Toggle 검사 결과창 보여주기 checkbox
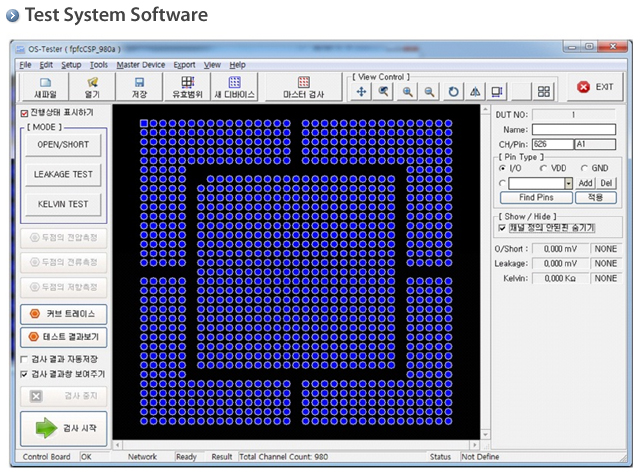This screenshot has width=640, height=476. (x=24, y=374)
